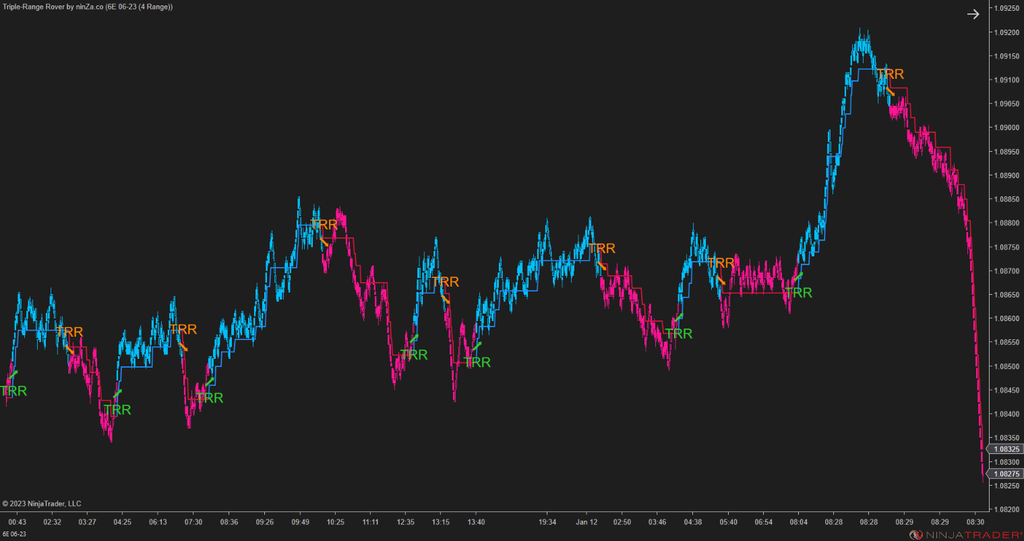Click the 08:30 time axis label
The width and height of the screenshot is (1024, 541).
(974, 521)
